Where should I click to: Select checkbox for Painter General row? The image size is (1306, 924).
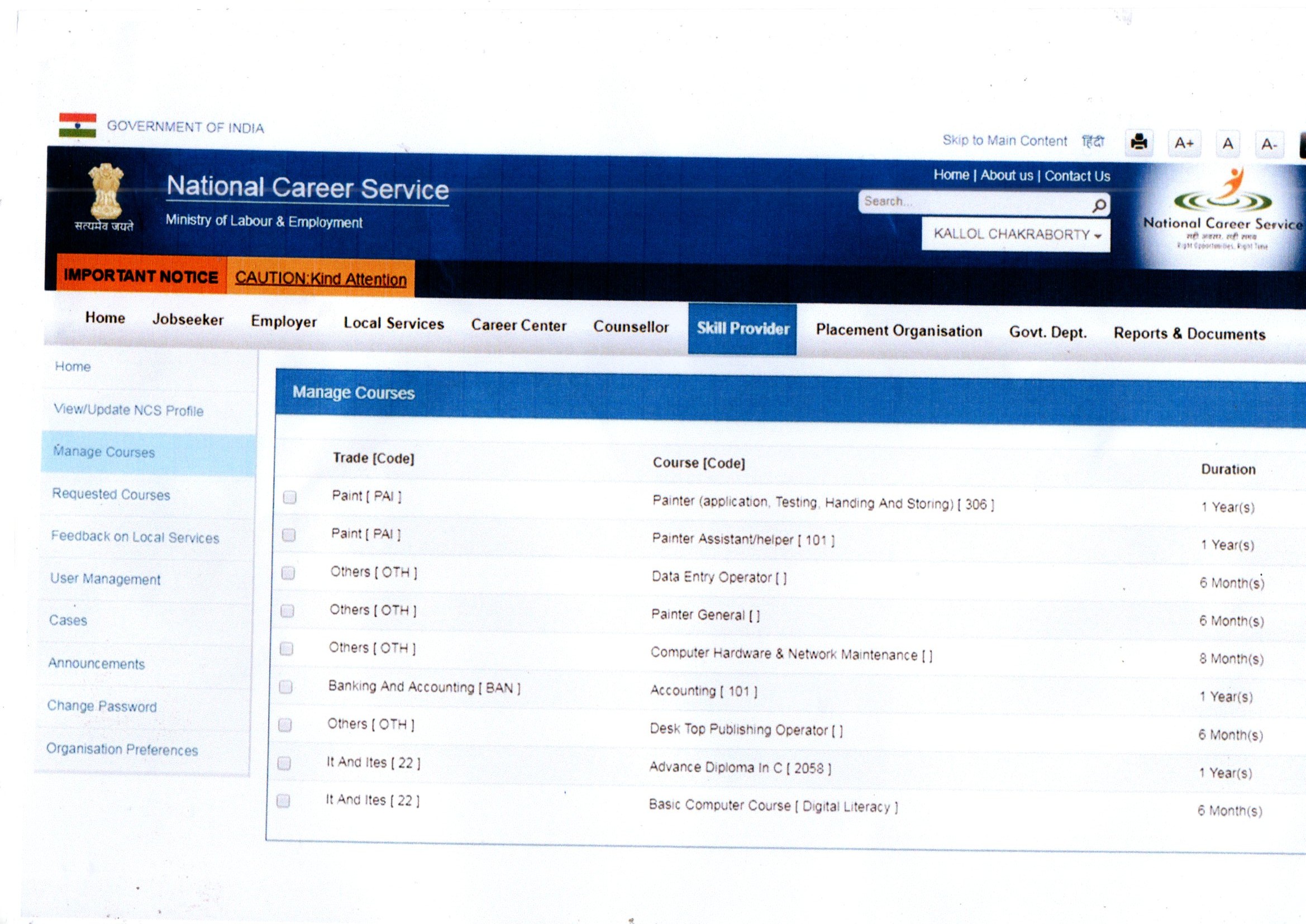coord(287,611)
